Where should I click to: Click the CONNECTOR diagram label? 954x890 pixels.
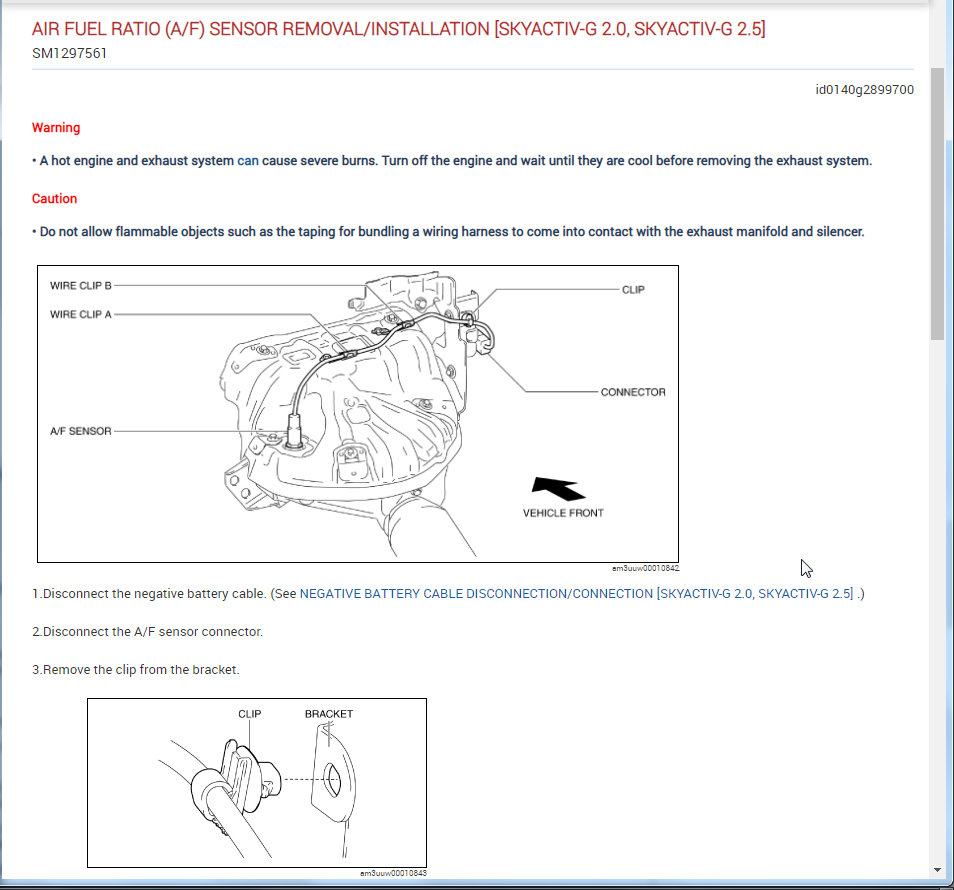(x=633, y=392)
